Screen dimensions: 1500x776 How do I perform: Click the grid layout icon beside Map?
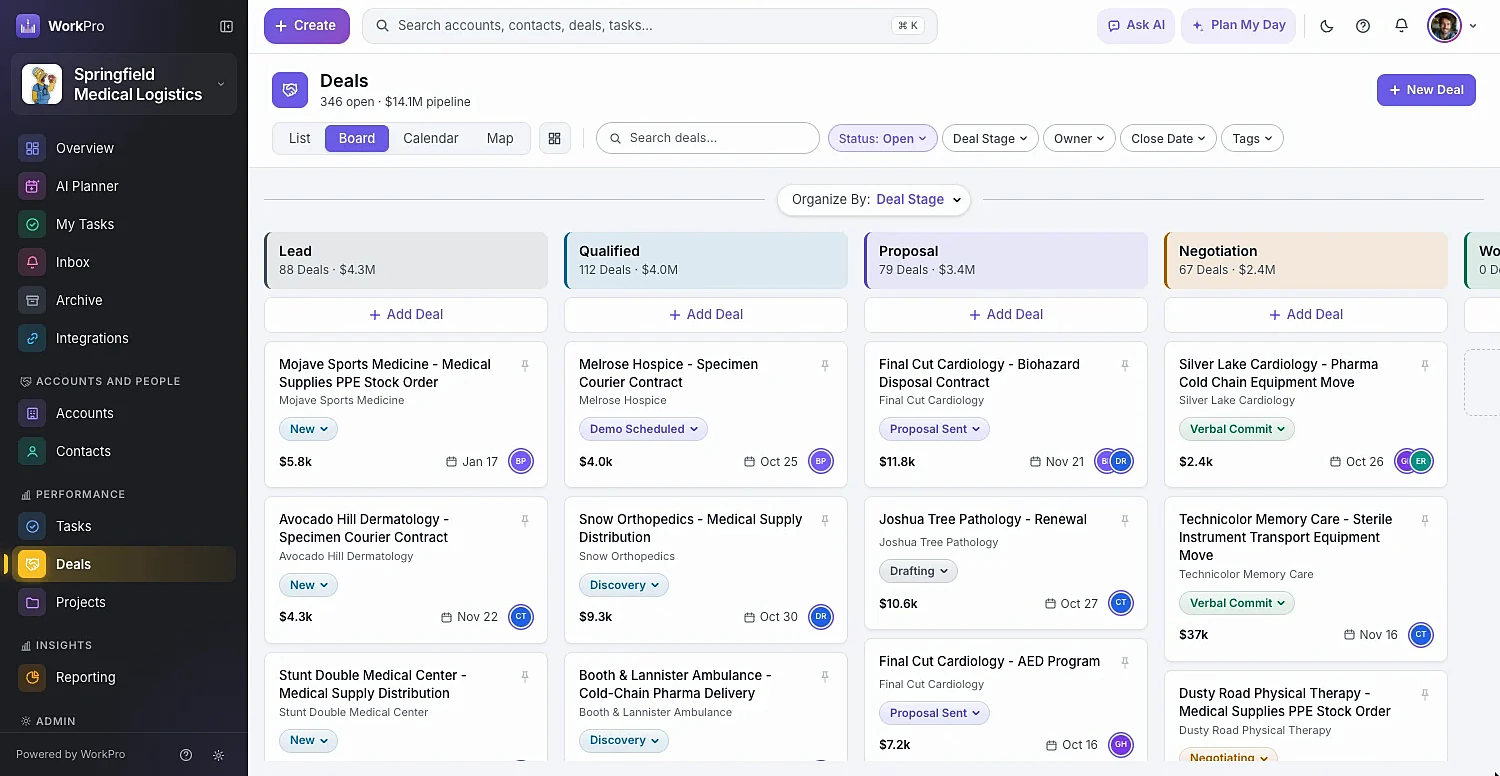[x=555, y=138]
